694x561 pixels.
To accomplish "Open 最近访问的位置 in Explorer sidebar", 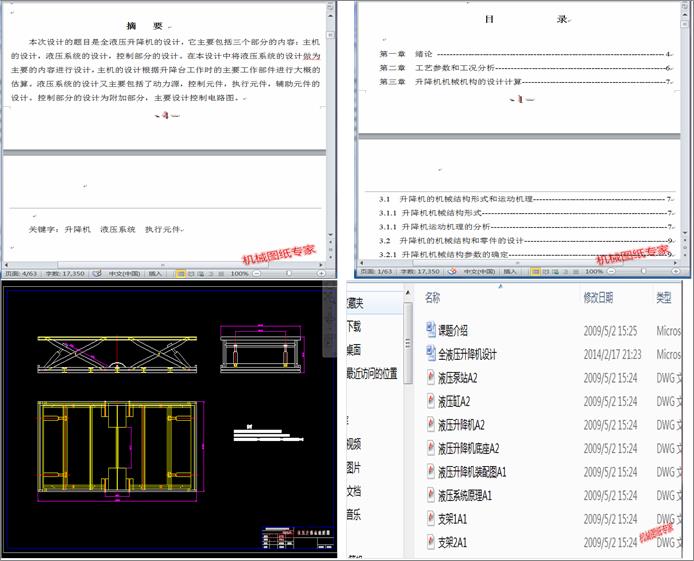I will click(x=372, y=373).
